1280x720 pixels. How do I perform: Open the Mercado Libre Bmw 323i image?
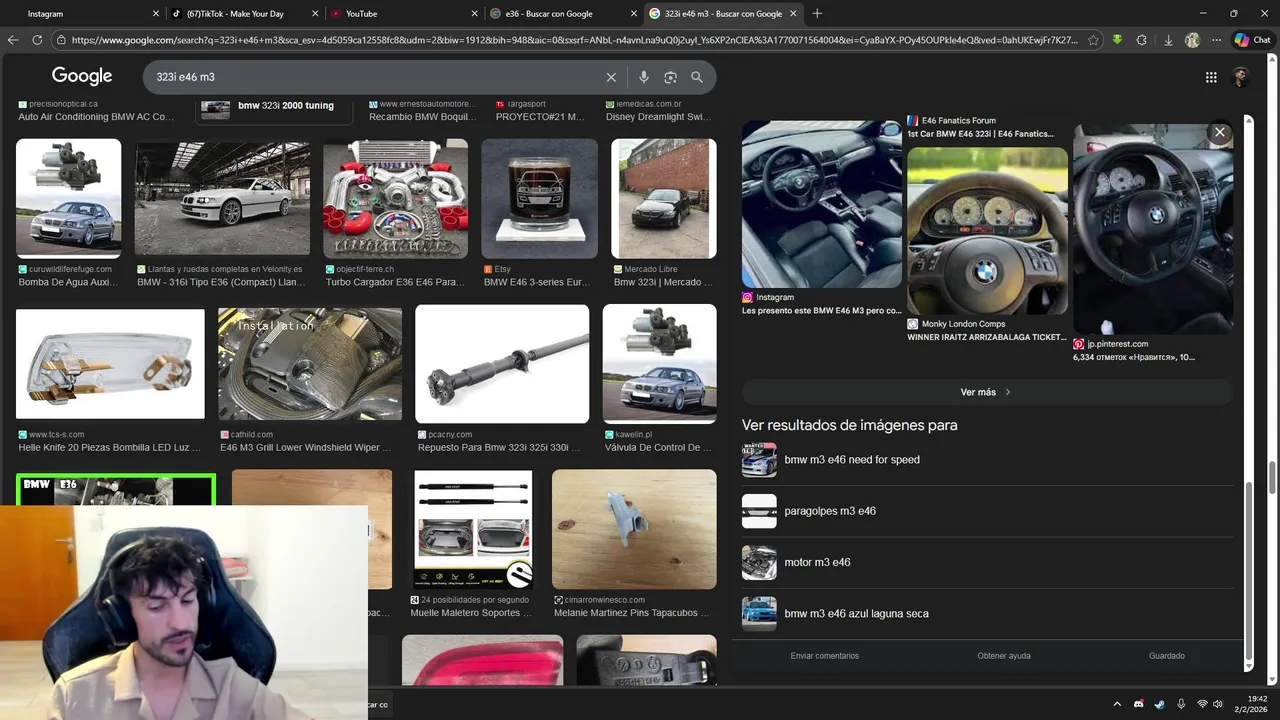(664, 198)
